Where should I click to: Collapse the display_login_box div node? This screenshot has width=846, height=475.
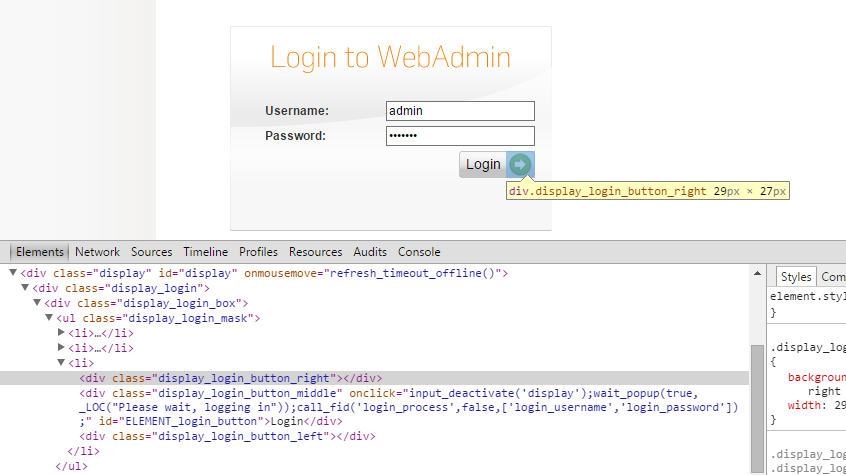point(37,303)
